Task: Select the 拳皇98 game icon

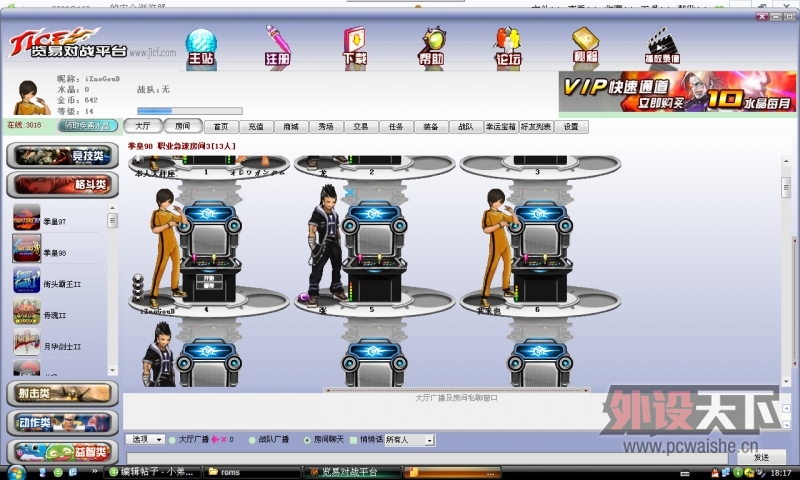Action: click(x=27, y=249)
